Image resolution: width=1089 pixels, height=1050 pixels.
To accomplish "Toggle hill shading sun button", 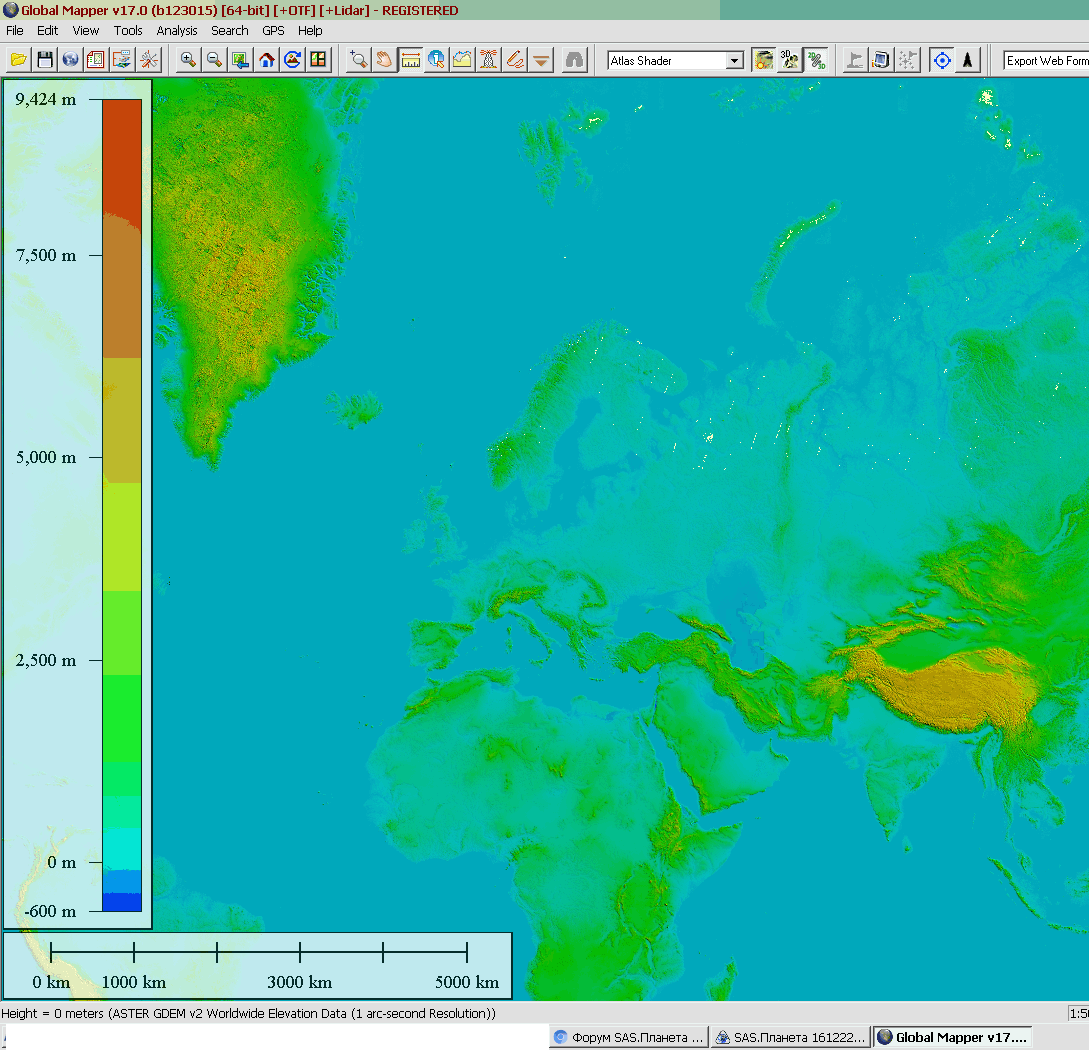I will pyautogui.click(x=764, y=60).
